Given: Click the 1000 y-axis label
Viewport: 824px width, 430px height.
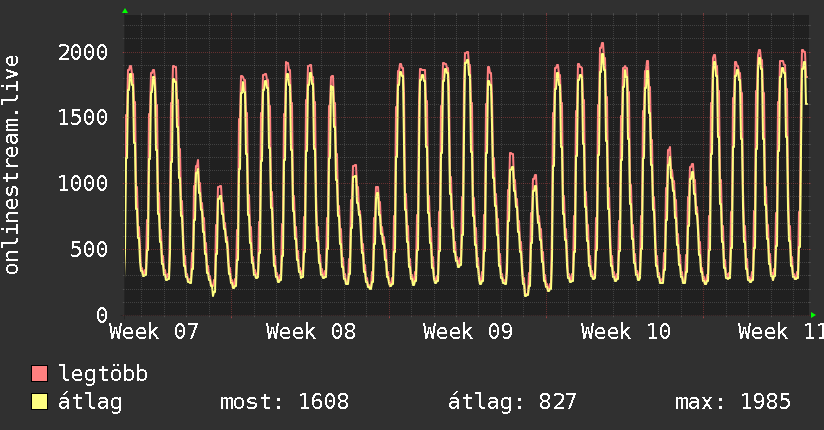Looking at the screenshot, I should (x=83, y=183).
